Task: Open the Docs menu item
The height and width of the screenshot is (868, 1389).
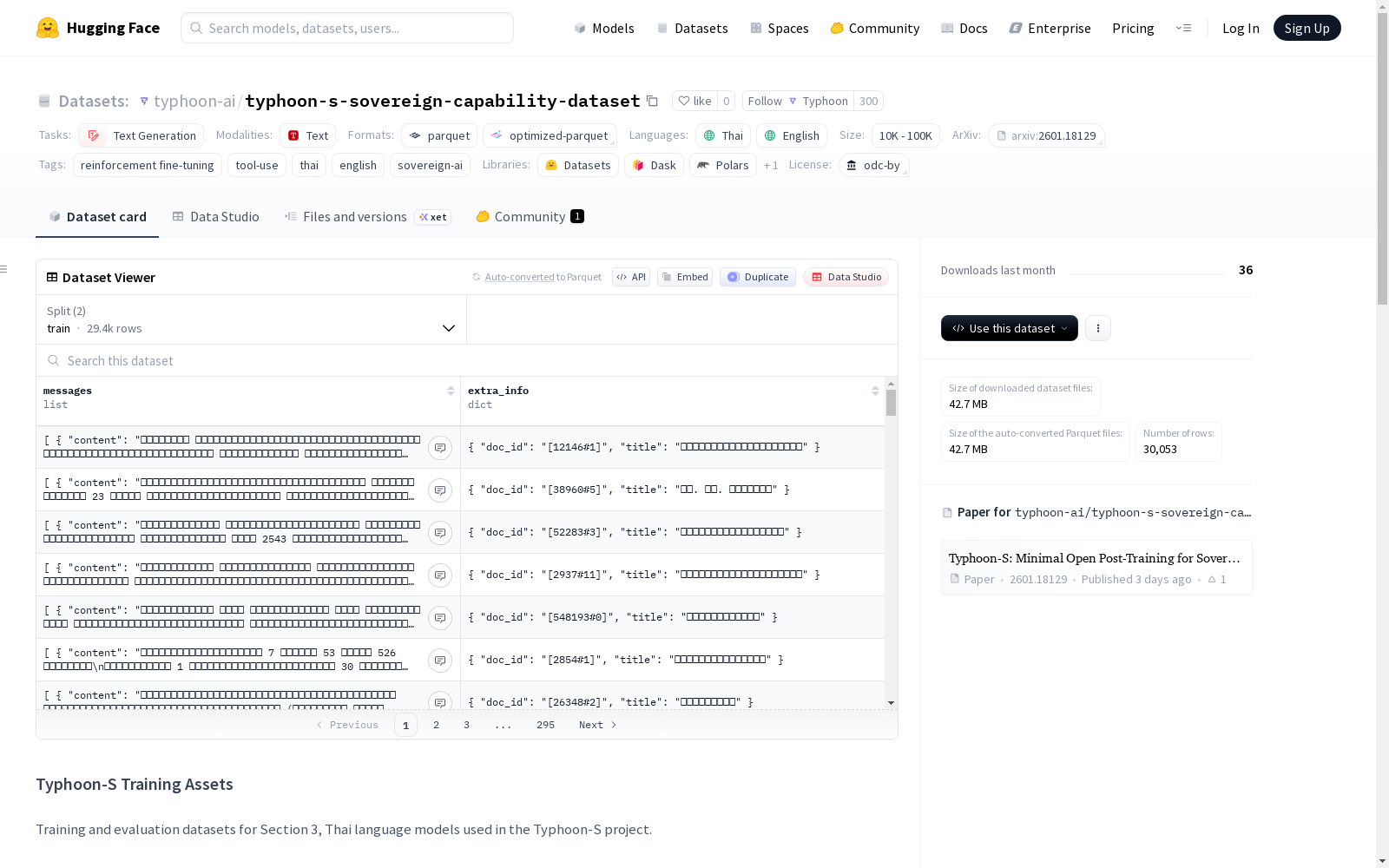Action: pos(964,28)
